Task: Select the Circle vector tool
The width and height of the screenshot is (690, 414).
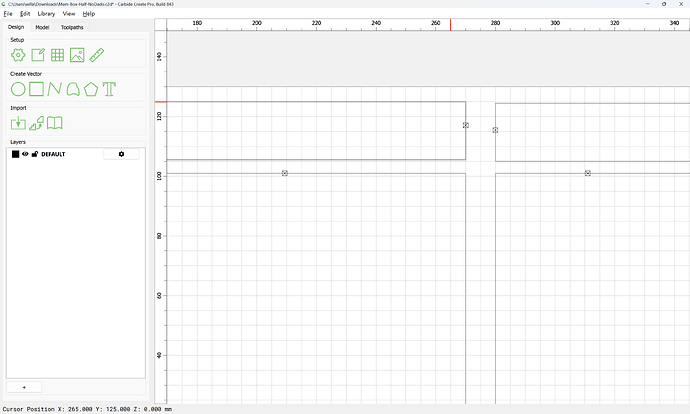Action: (18, 89)
